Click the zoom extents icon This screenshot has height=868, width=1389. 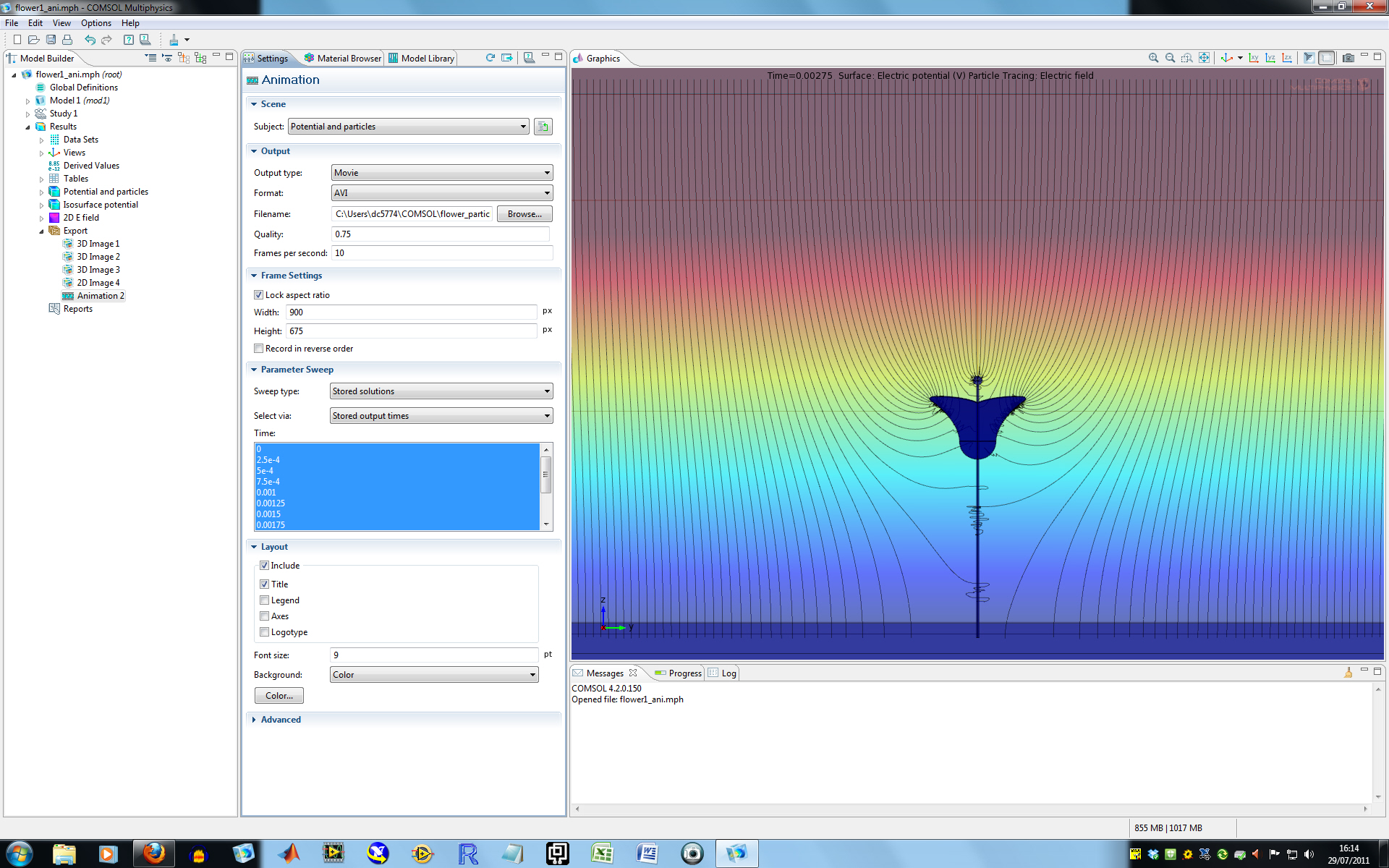(1204, 58)
